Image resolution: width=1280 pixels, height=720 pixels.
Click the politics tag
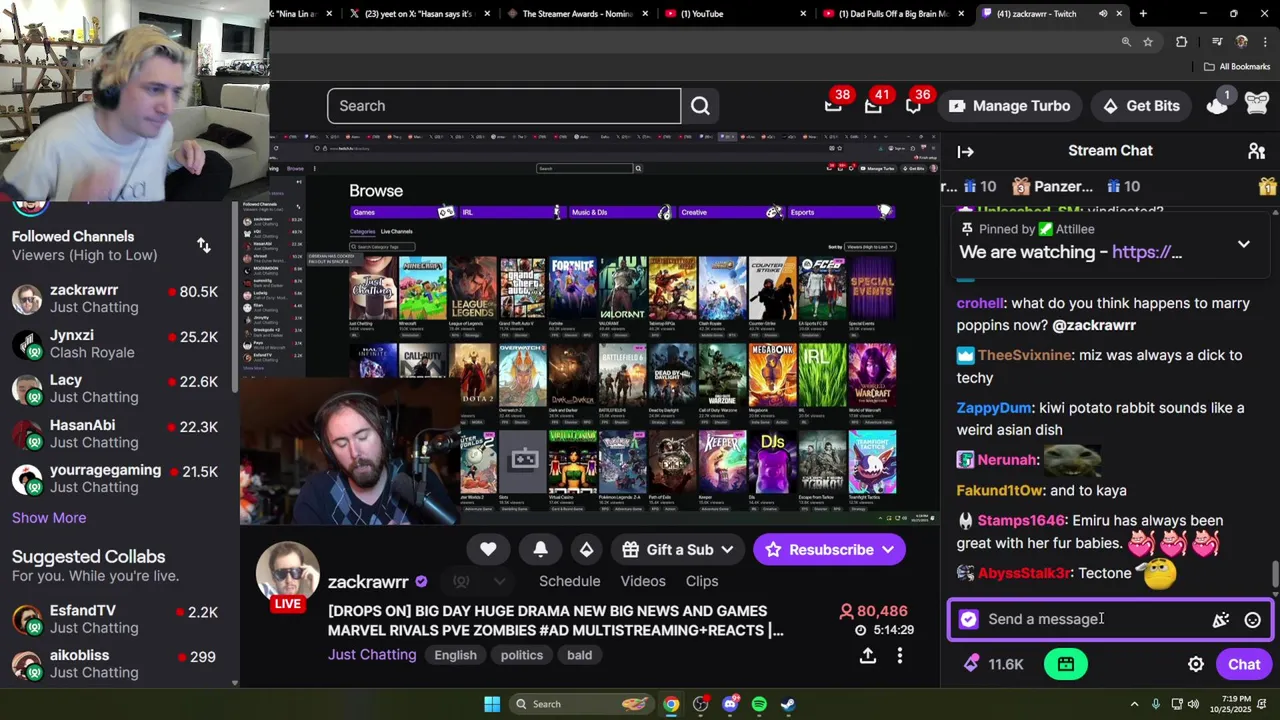coord(522,655)
